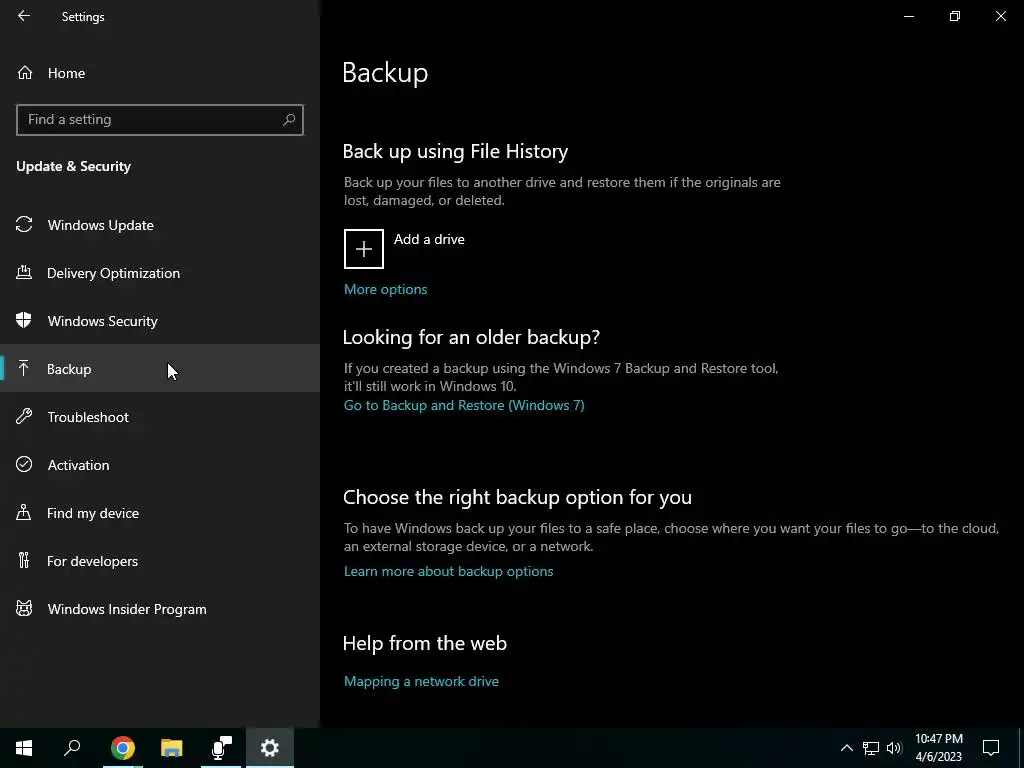Click the More options link

385,289
